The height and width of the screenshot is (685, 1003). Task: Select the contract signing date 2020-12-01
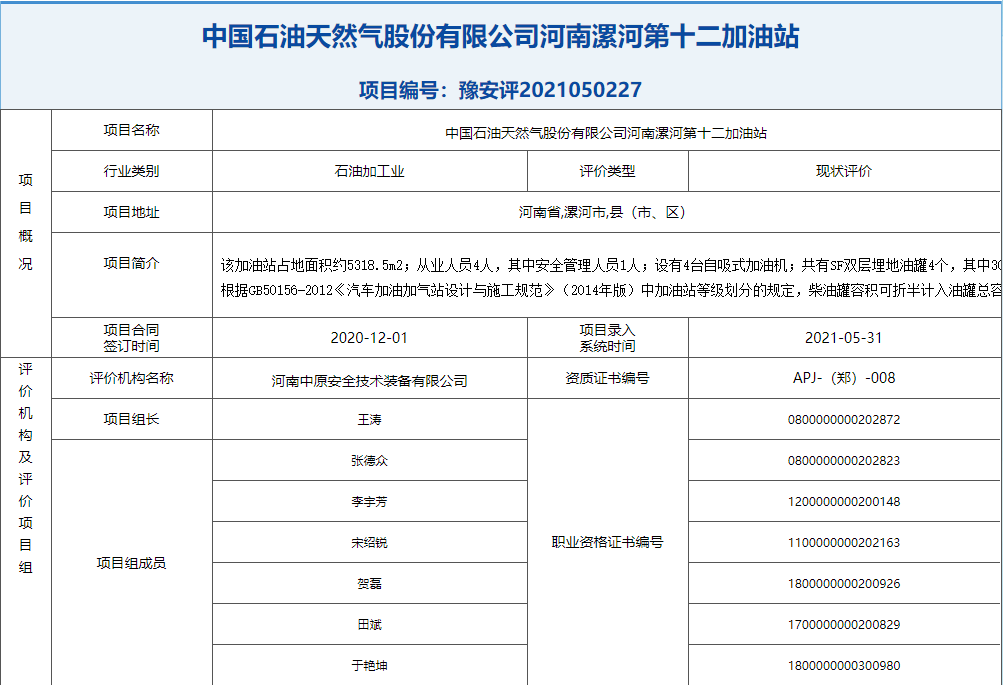[x=369, y=337]
